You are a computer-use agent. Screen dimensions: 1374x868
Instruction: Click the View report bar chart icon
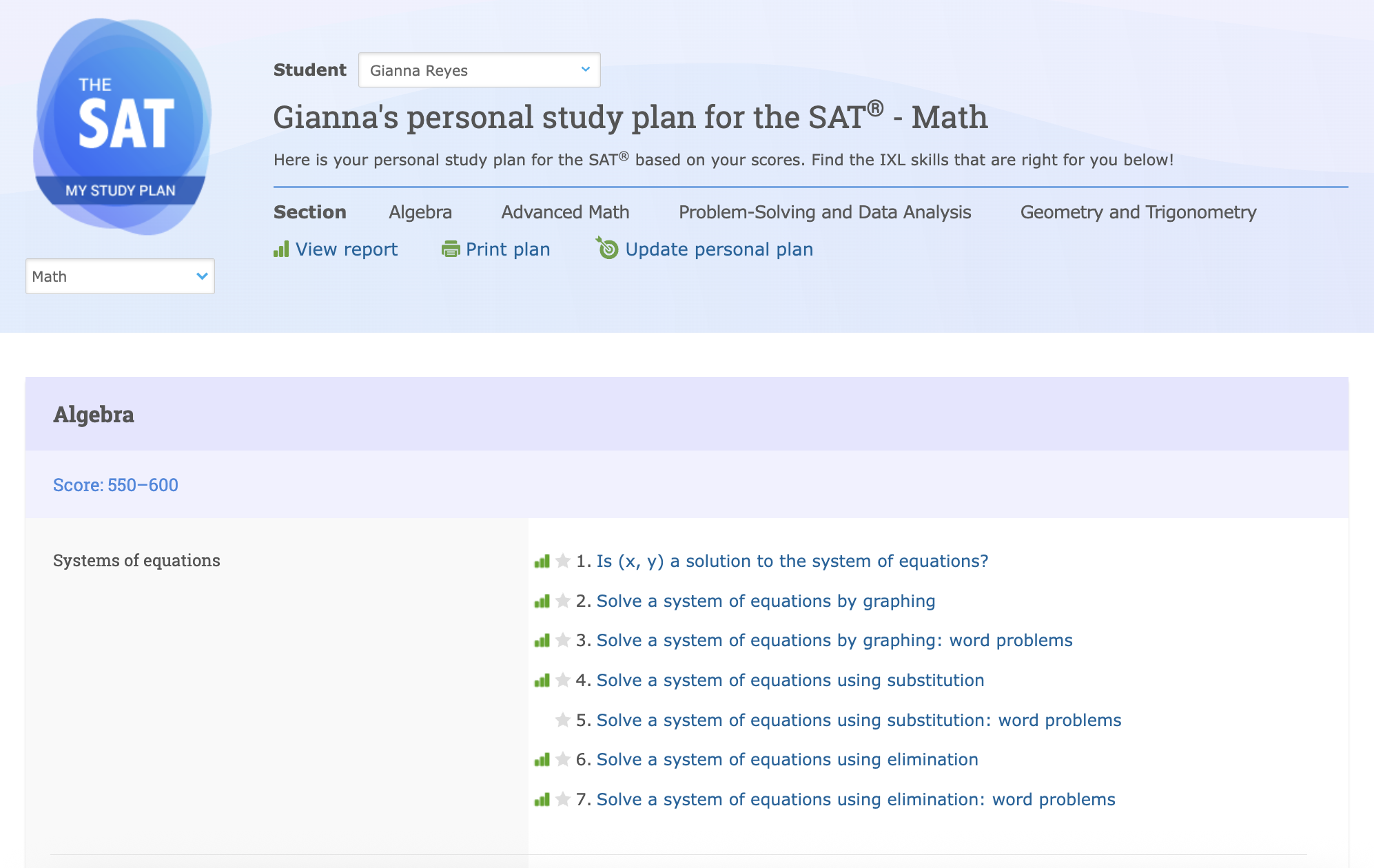click(x=281, y=249)
